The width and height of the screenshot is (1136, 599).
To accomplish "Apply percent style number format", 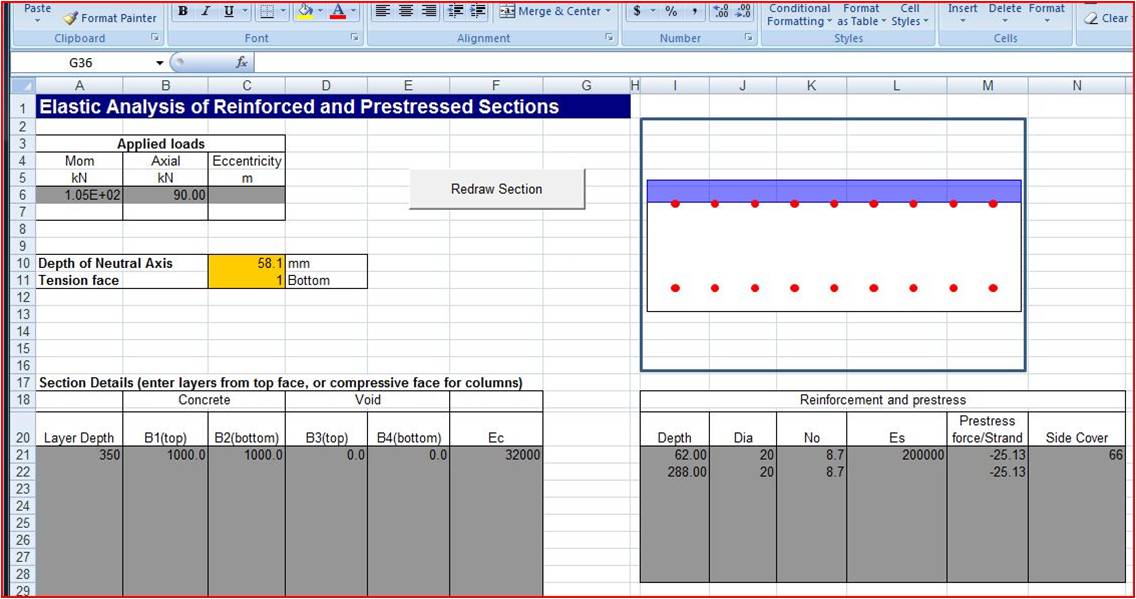I will pos(671,11).
